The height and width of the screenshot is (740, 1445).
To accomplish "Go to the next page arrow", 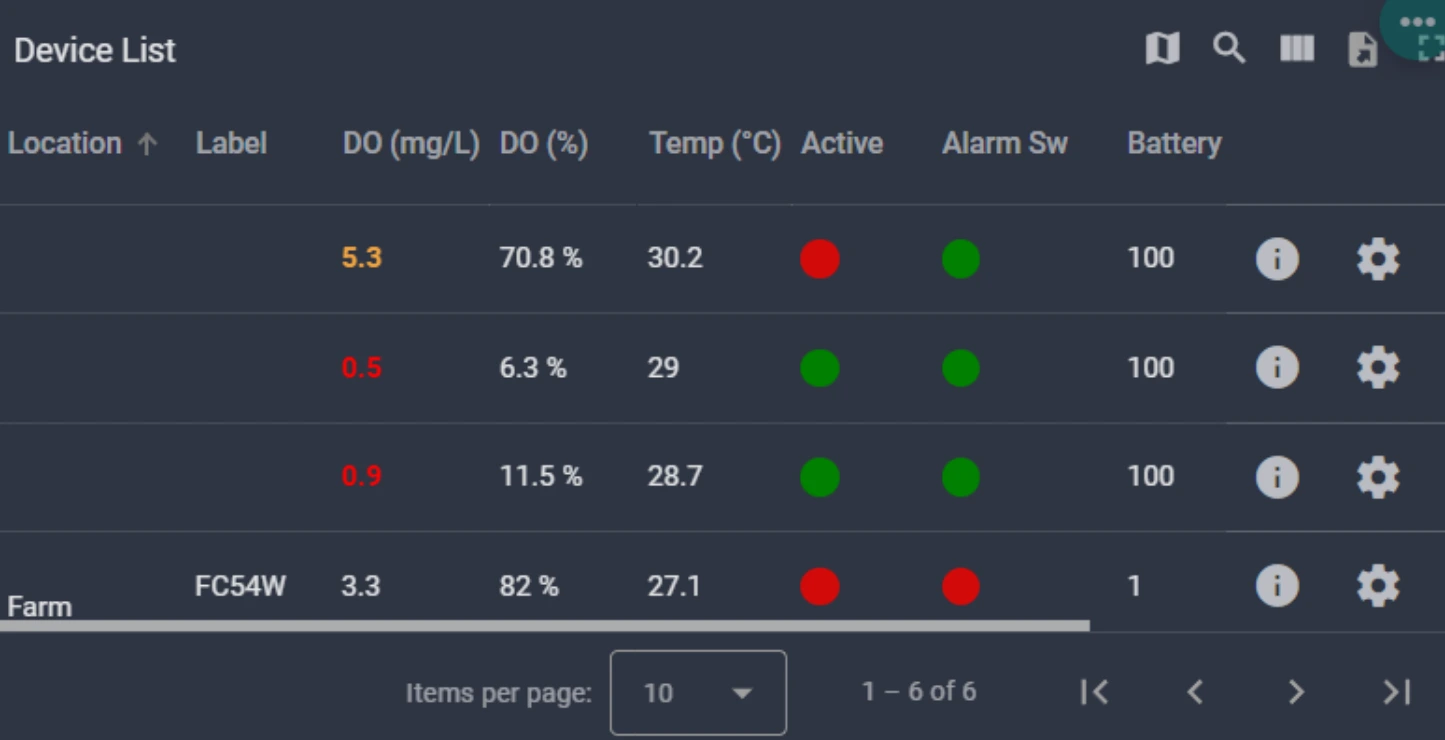I will click(1296, 692).
